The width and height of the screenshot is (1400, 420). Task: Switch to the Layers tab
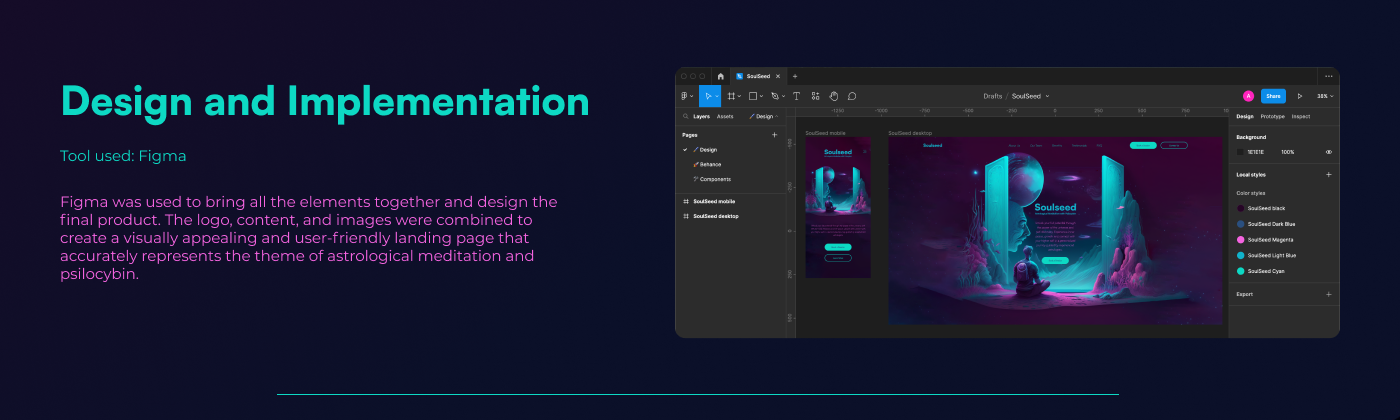point(701,116)
